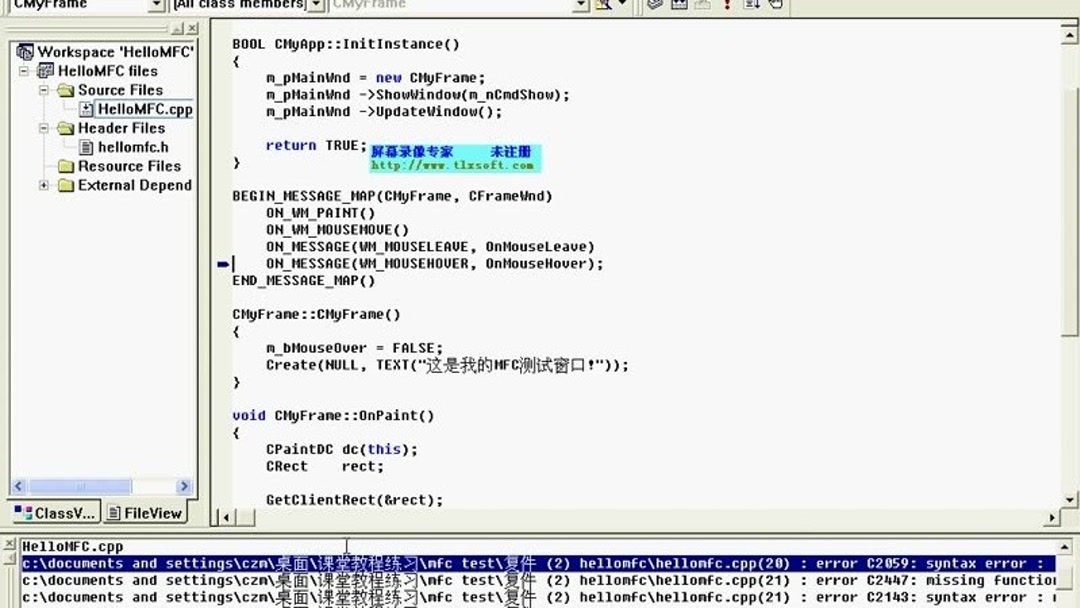Viewport: 1080px width, 608px height.
Task: Open the All class members filter dropdown
Action: (316, 5)
